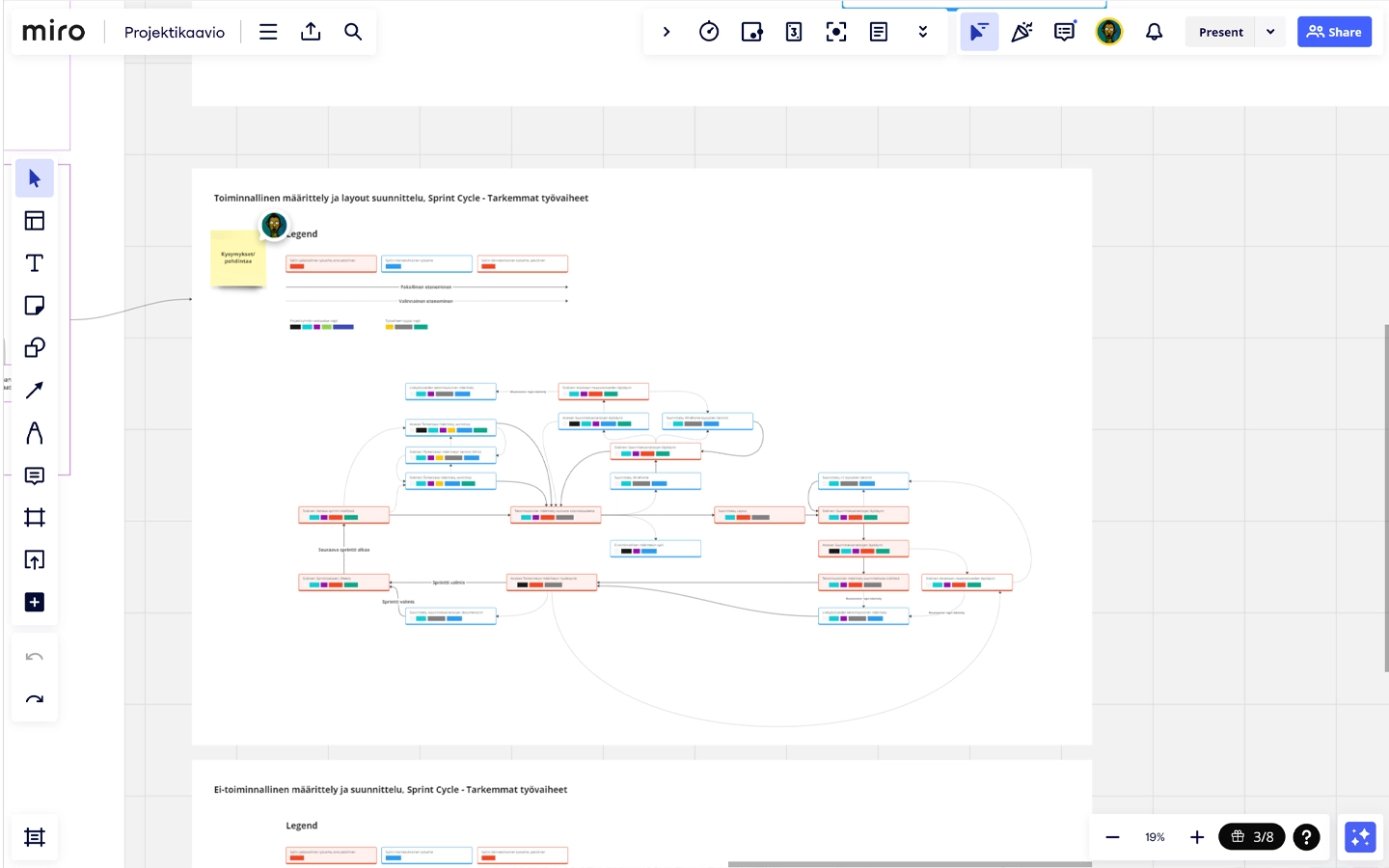Screen dimensions: 1389x868
Task: Select the connector arrow tool
Action: click(x=34, y=390)
